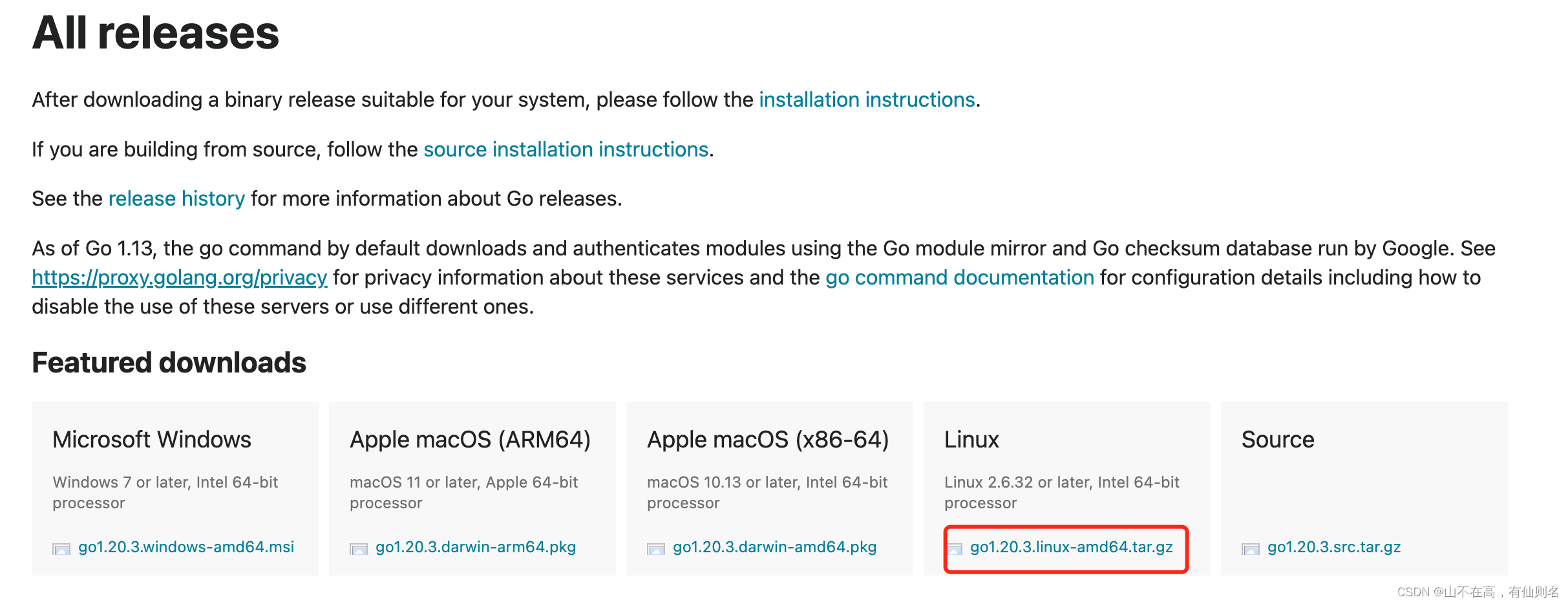Image resolution: width=1568 pixels, height=604 pixels.
Task: Click the text 'Windows 7 or later, Intel 64-bit processor'
Action: (165, 492)
